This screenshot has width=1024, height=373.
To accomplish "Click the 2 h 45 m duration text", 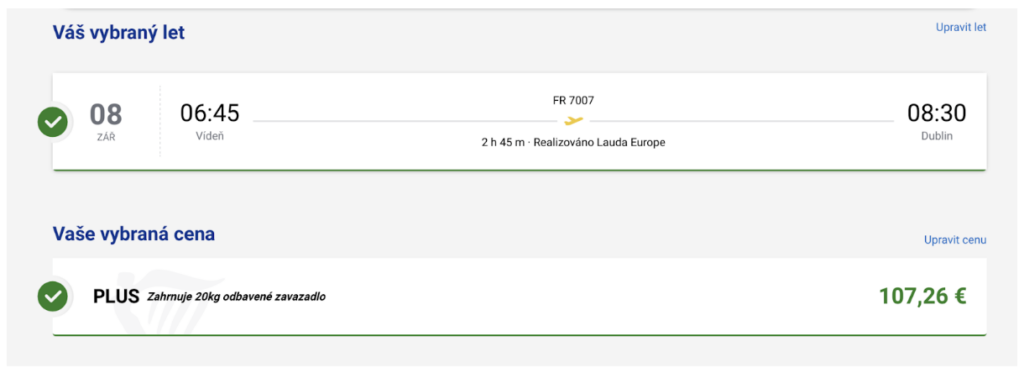I will [502, 142].
